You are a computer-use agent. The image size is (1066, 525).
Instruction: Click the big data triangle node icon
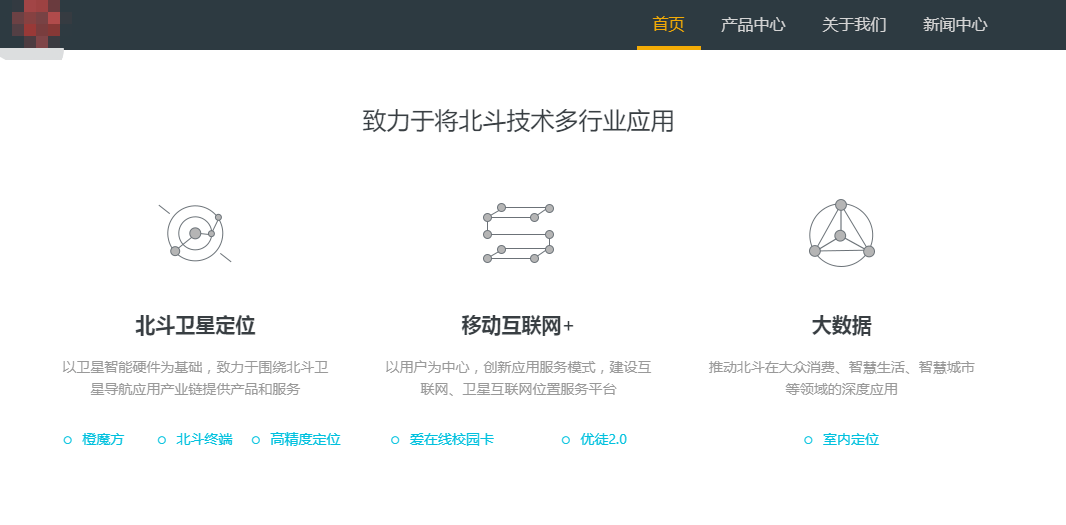[841, 234]
